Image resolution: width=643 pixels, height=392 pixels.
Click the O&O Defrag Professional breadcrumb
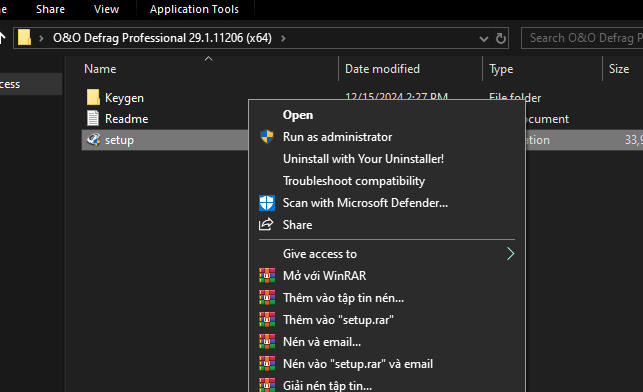click(x=162, y=38)
